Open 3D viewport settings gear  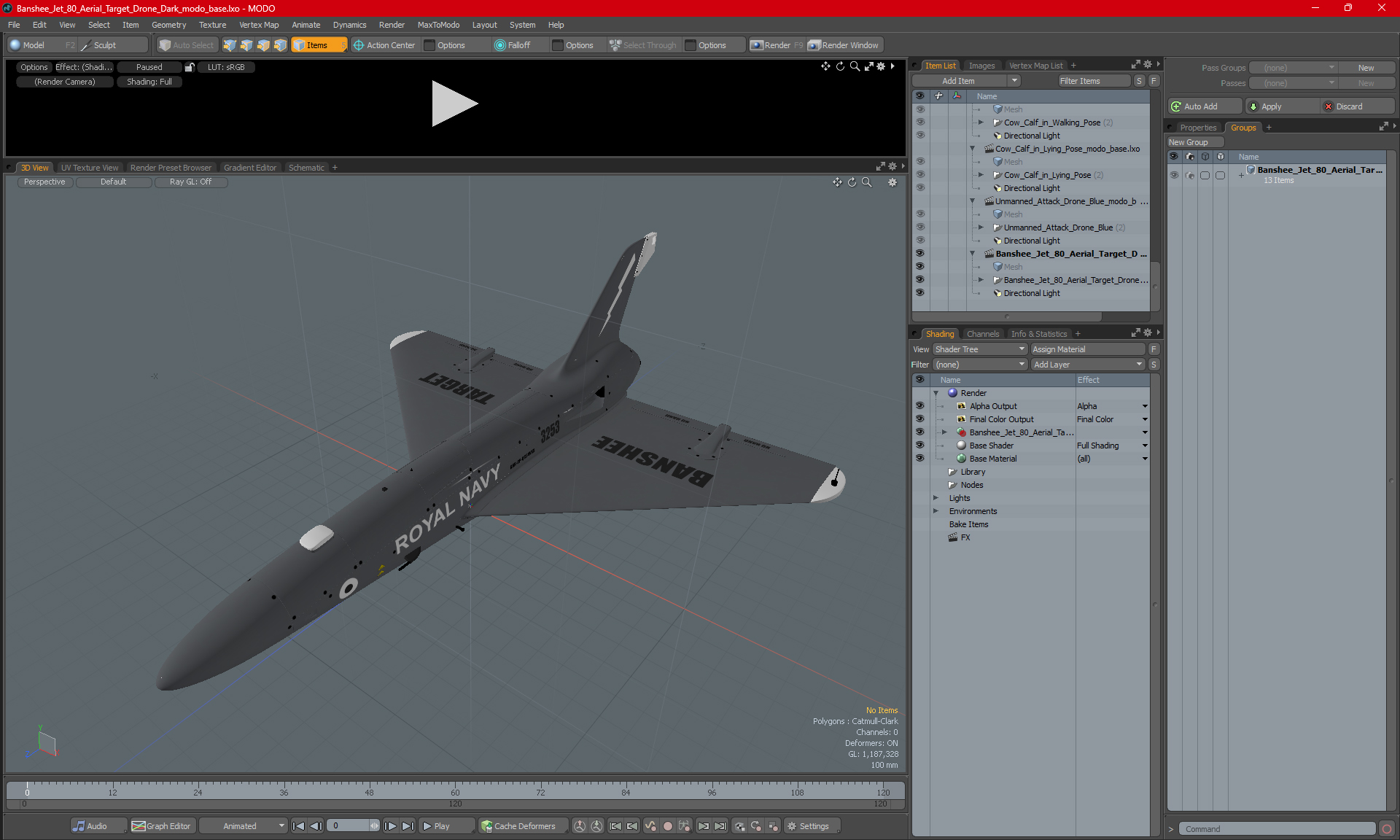click(x=892, y=182)
